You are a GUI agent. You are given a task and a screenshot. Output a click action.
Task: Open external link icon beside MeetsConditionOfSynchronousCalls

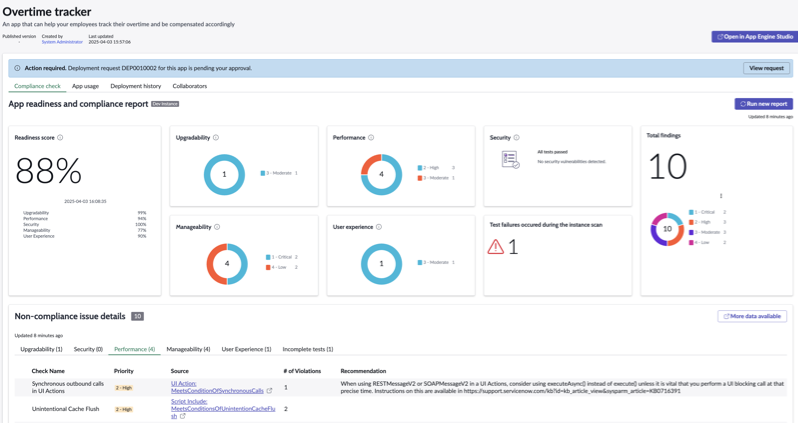pyautogui.click(x=269, y=391)
